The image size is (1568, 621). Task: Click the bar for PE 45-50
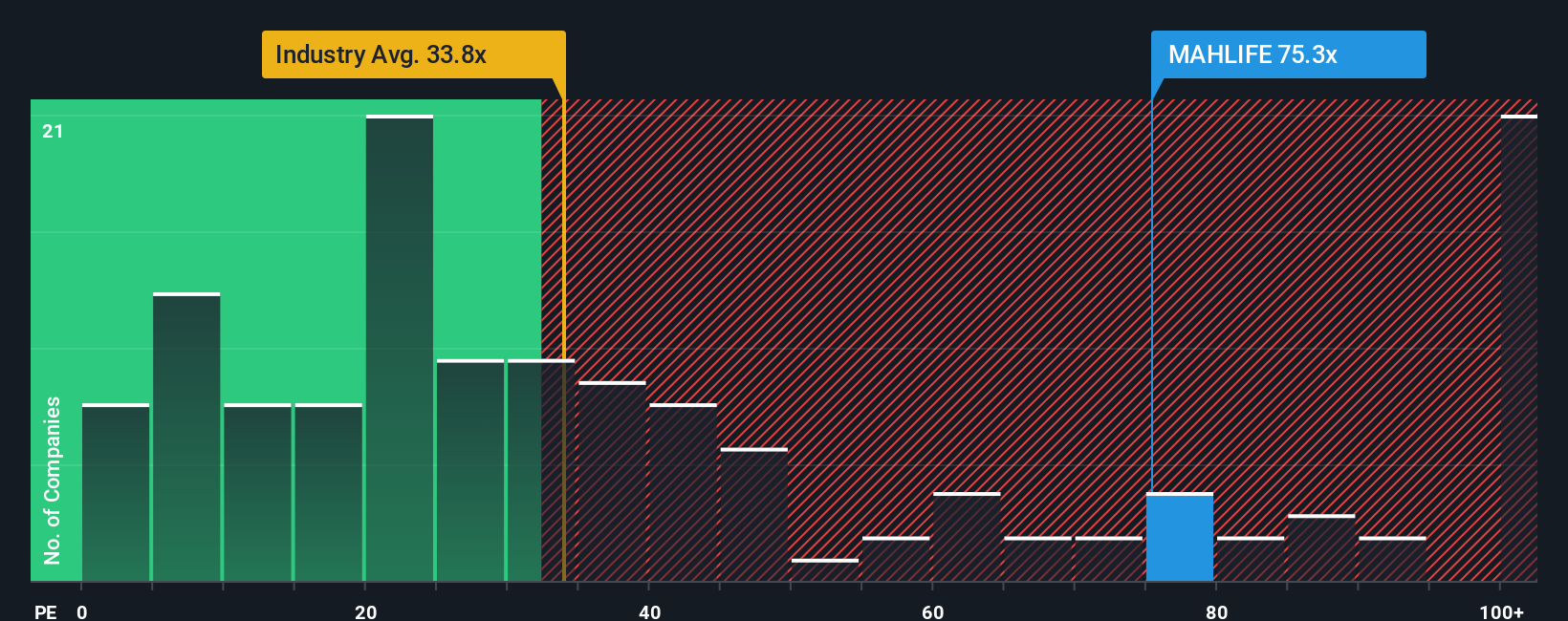click(754, 514)
